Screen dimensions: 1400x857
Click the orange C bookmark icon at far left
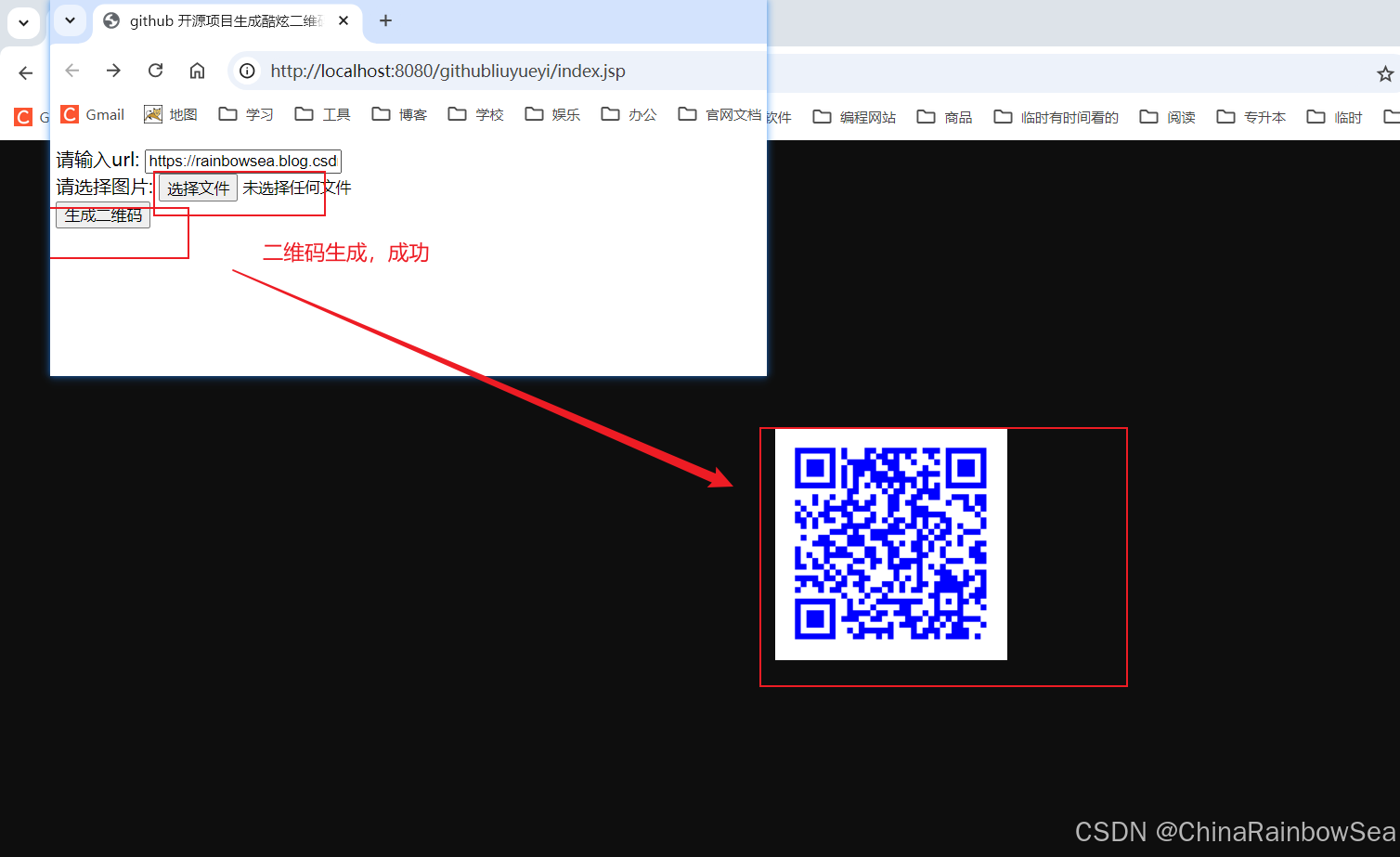pos(22,117)
